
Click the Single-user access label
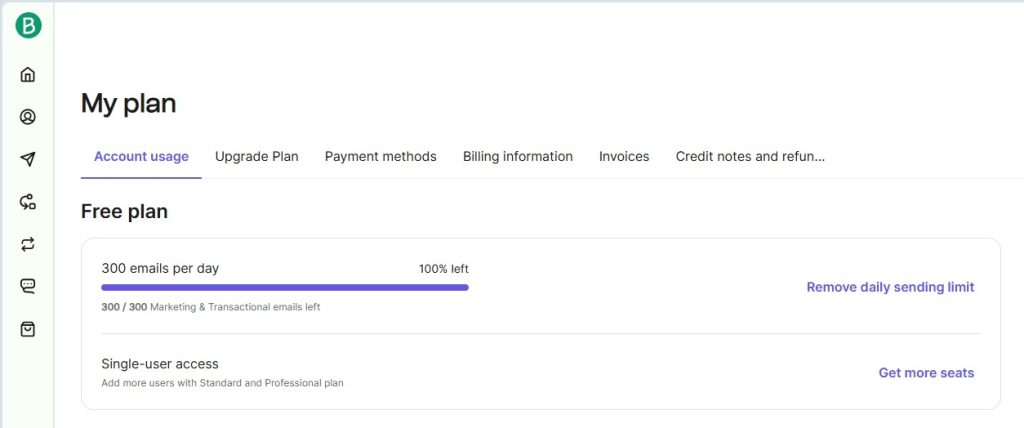(160, 364)
